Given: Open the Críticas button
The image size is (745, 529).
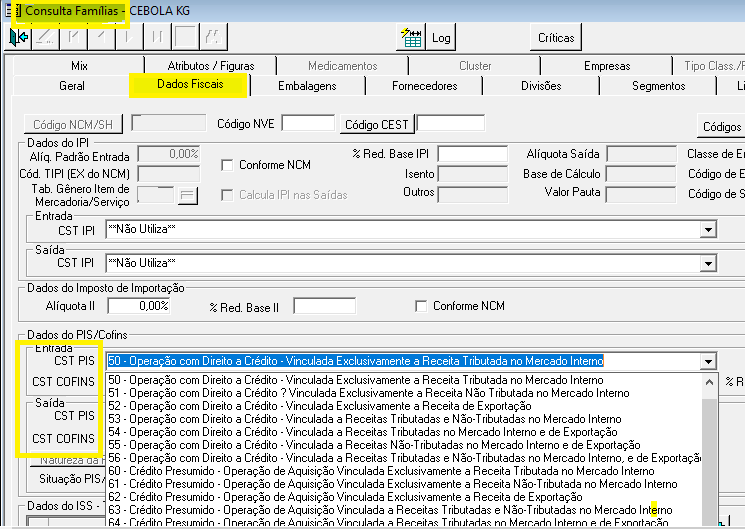Looking at the screenshot, I should click(556, 38).
